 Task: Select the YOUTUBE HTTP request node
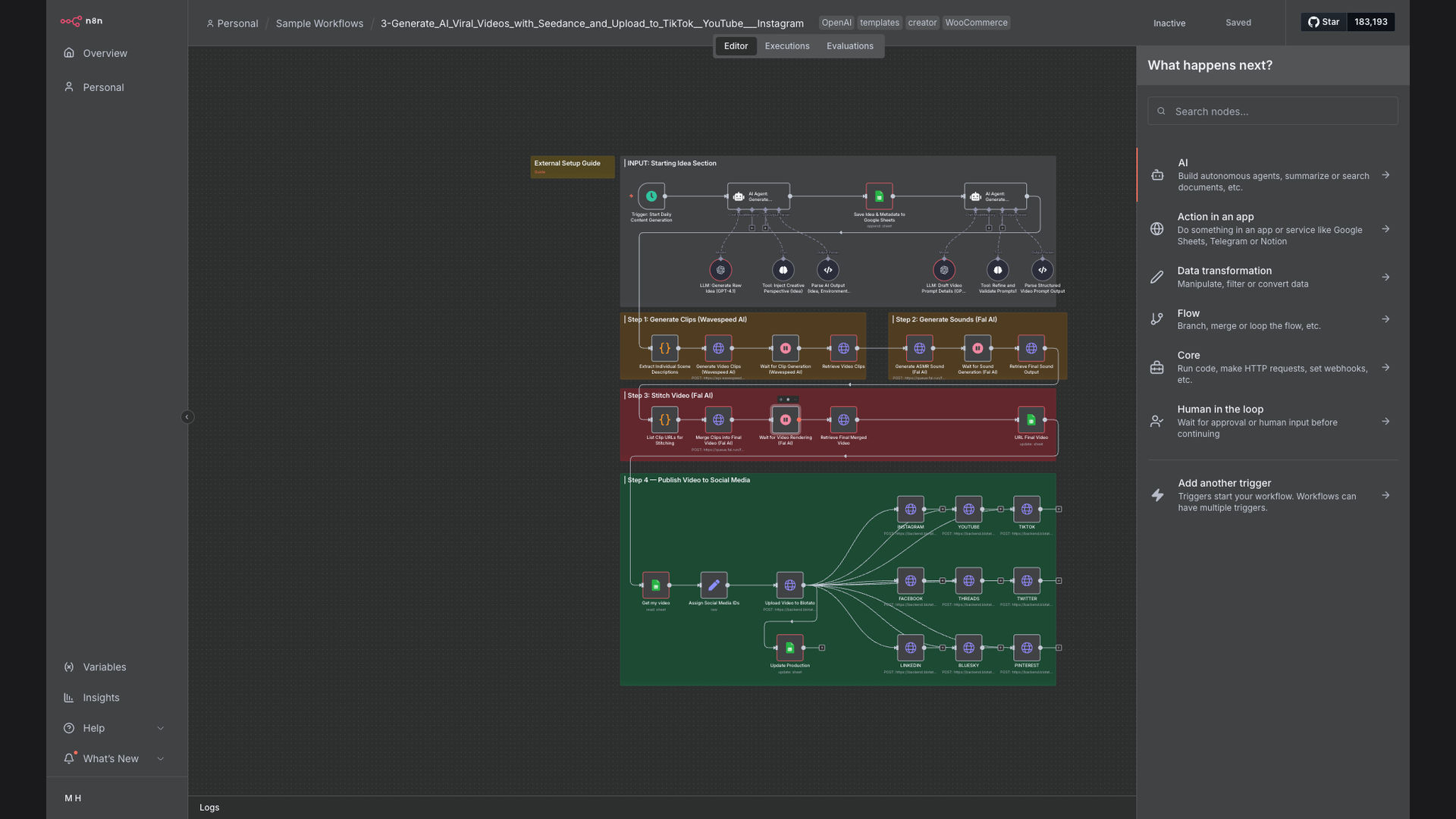coord(968,509)
